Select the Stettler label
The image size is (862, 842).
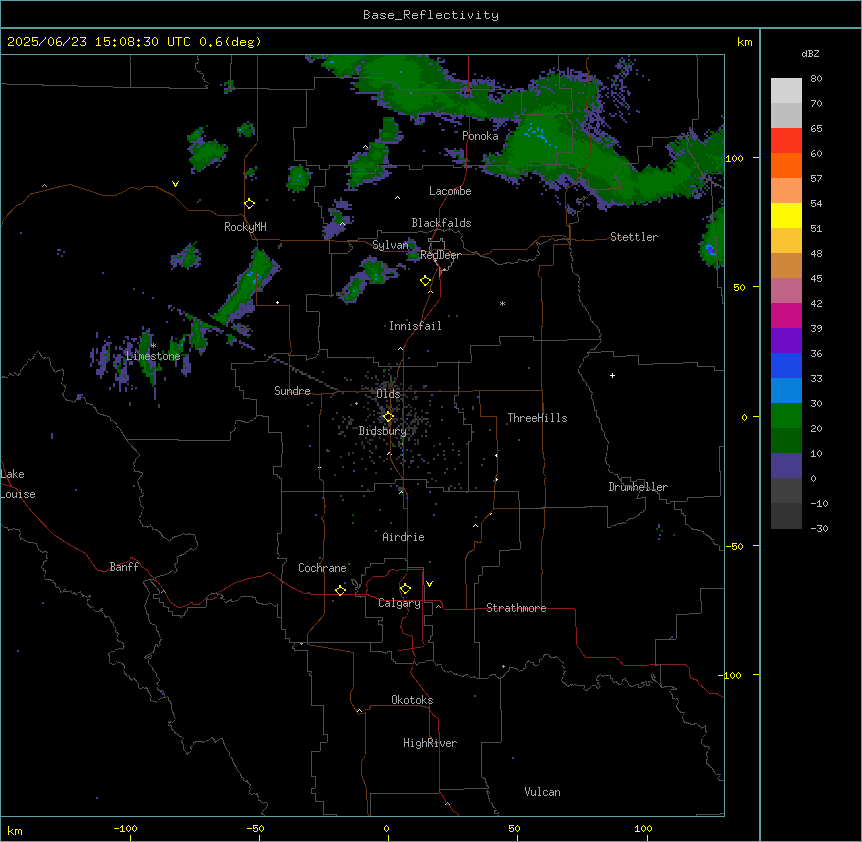click(x=634, y=237)
